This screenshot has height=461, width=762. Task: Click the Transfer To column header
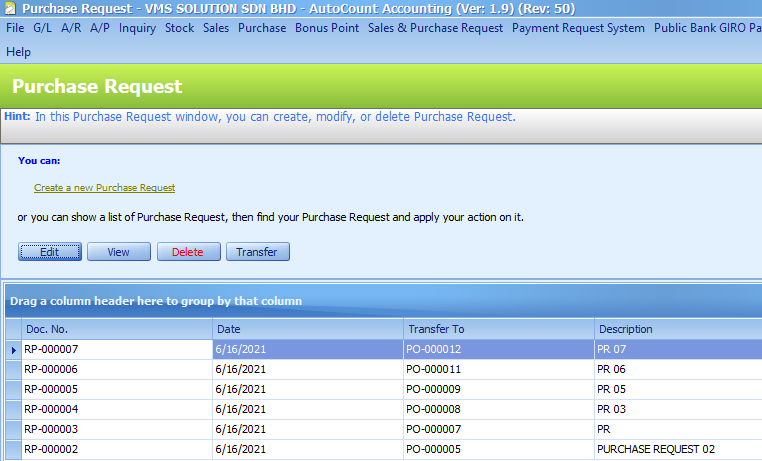click(x=497, y=329)
